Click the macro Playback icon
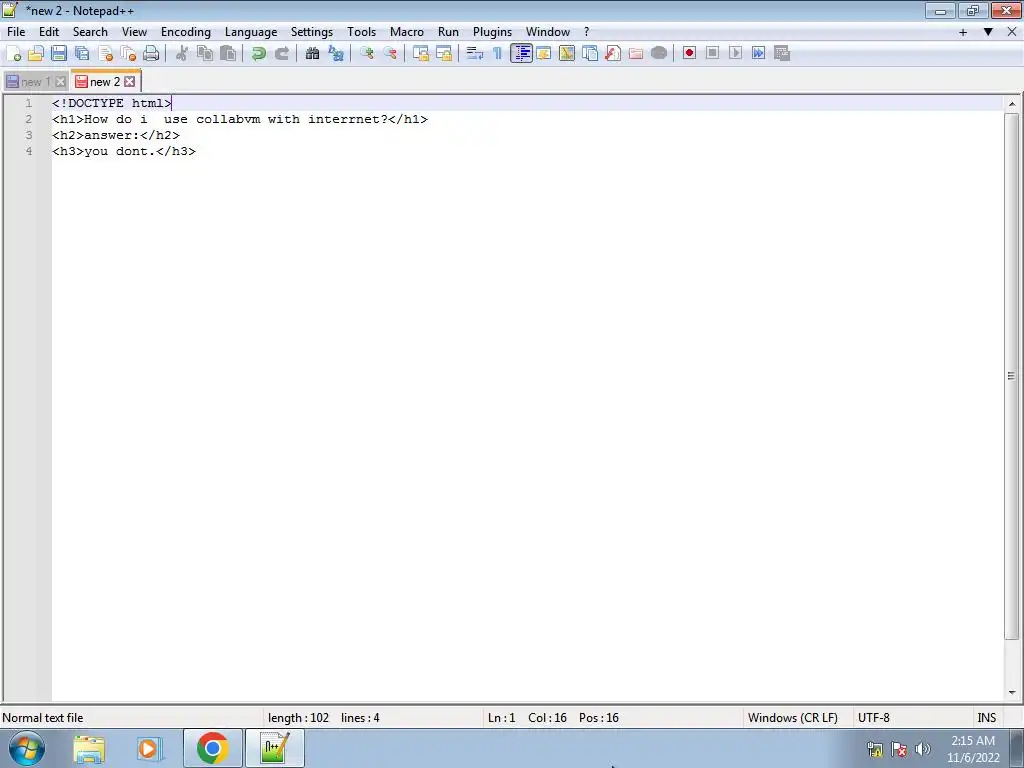The width and height of the screenshot is (1024, 768). [735, 54]
